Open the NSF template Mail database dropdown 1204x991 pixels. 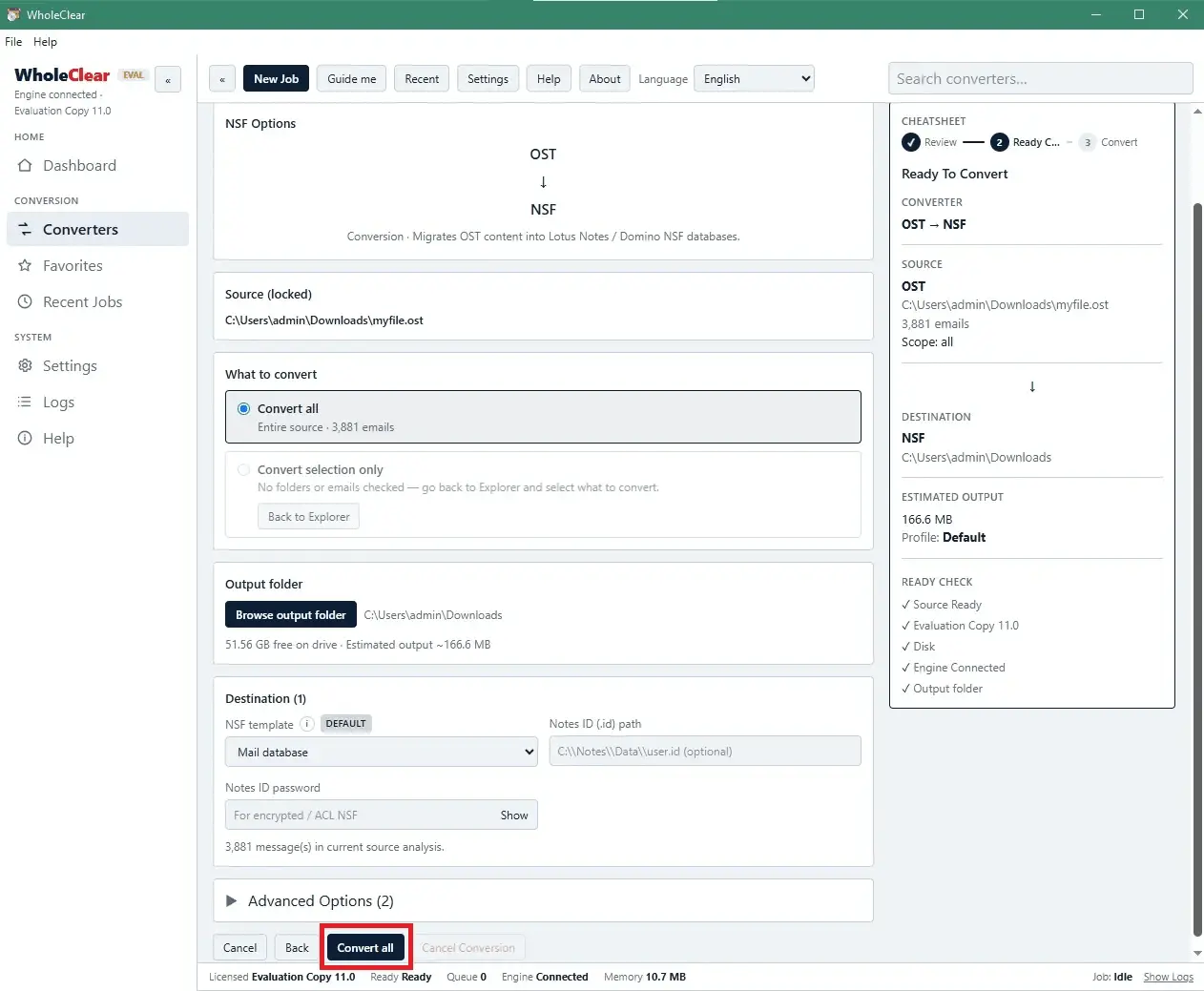(382, 752)
